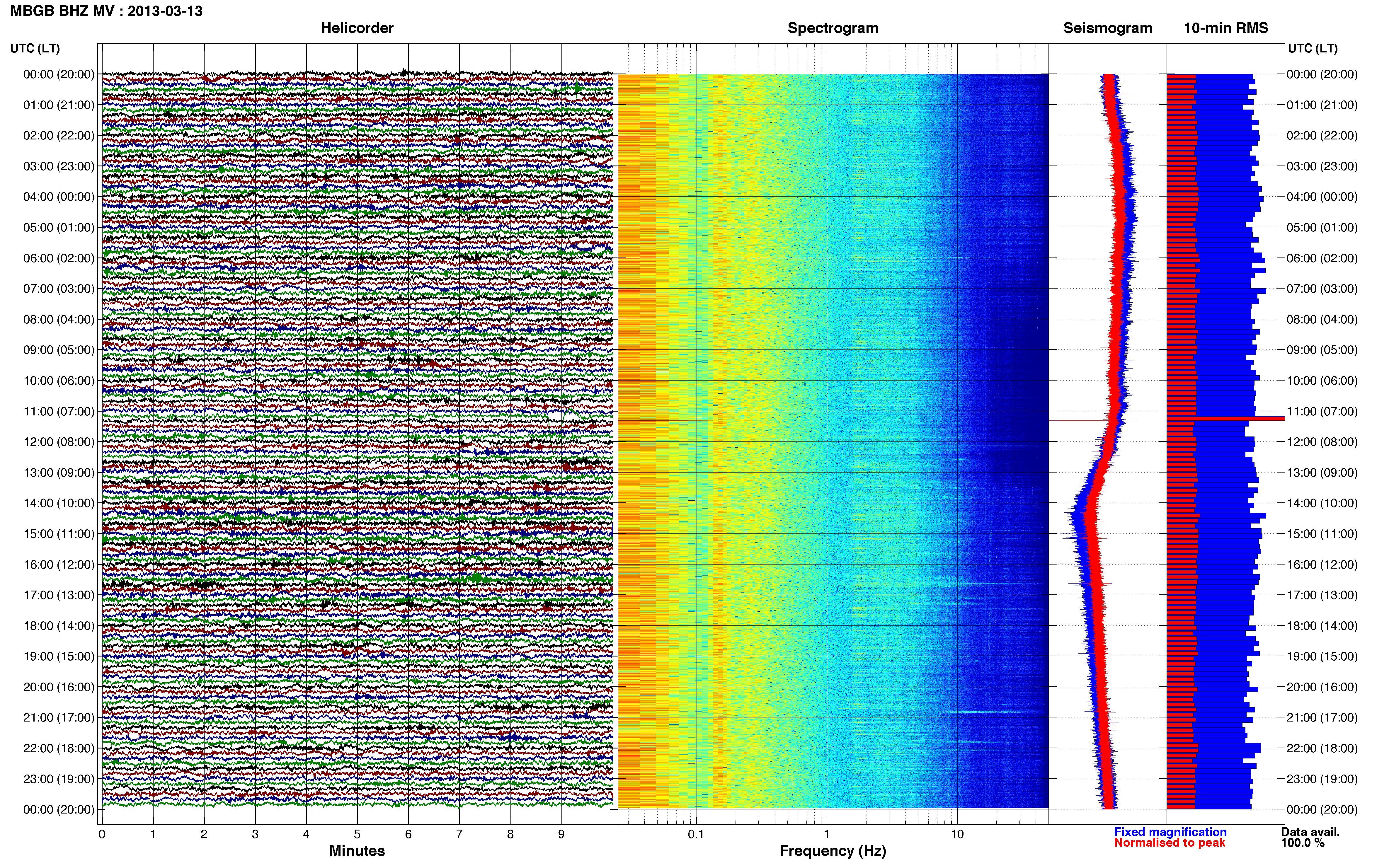Click 06:00 (02:00) on the Helicorder time axis
This screenshot has width=1389, height=868.
pyautogui.click(x=59, y=258)
